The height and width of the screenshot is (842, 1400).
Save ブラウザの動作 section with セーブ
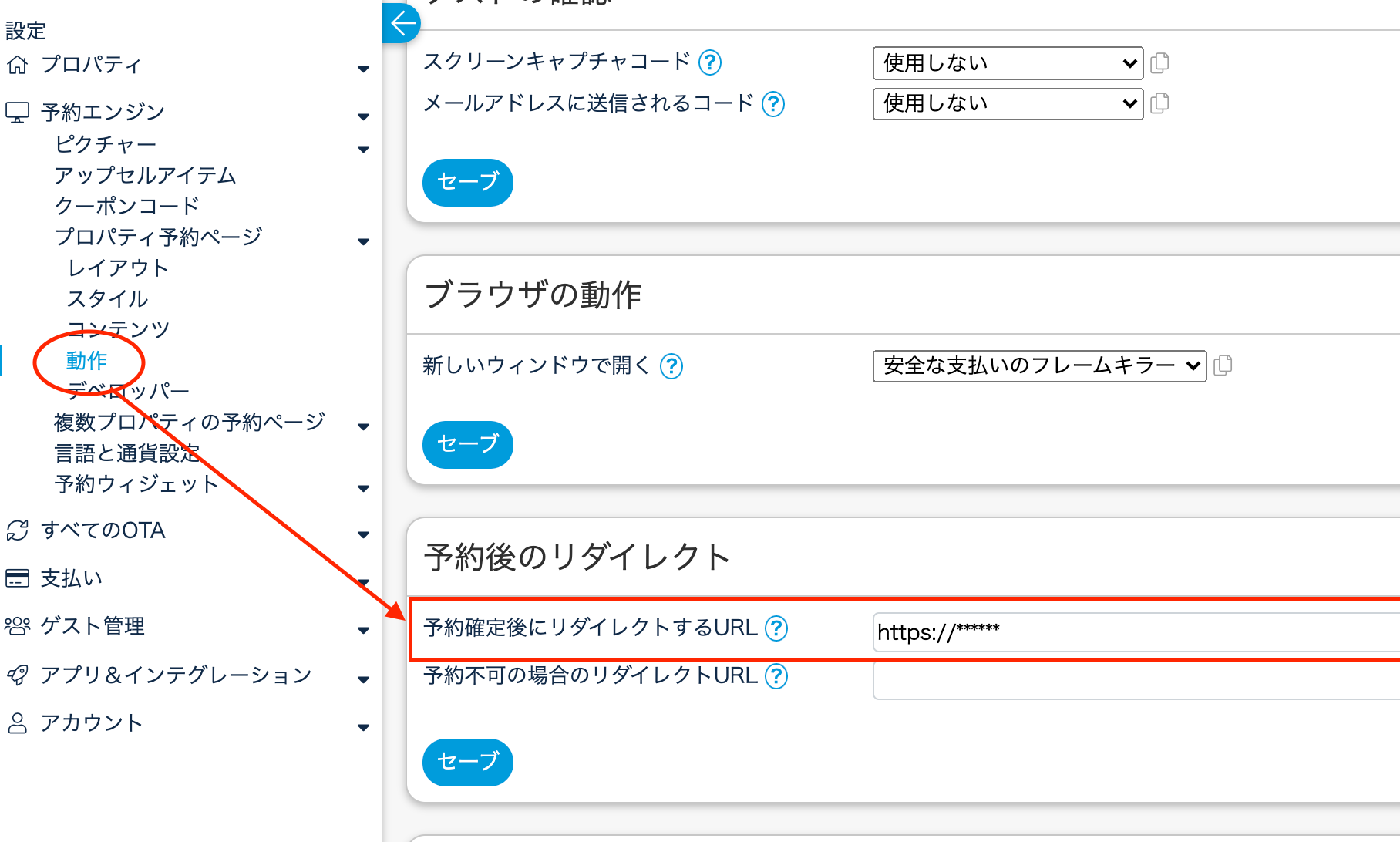click(x=467, y=444)
